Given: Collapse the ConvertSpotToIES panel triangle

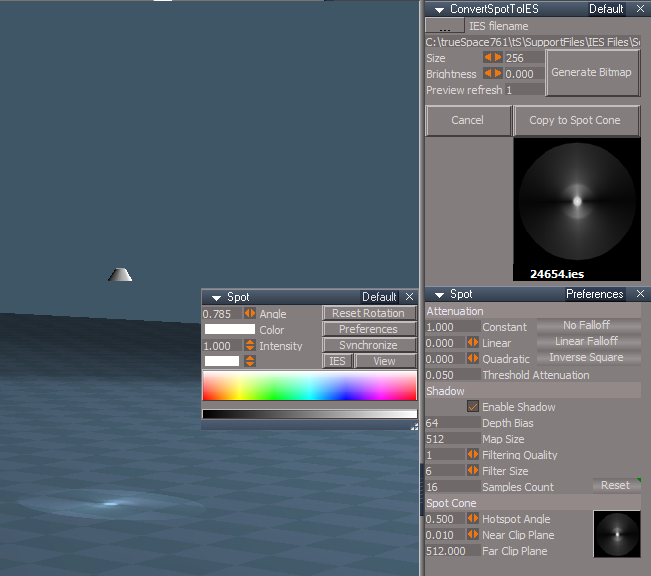Looking at the screenshot, I should (439, 9).
